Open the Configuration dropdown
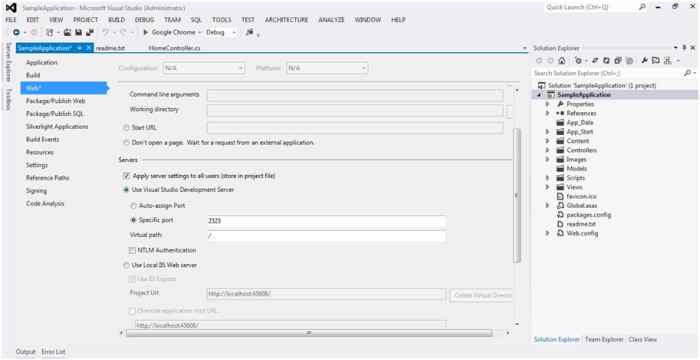 pyautogui.click(x=204, y=68)
